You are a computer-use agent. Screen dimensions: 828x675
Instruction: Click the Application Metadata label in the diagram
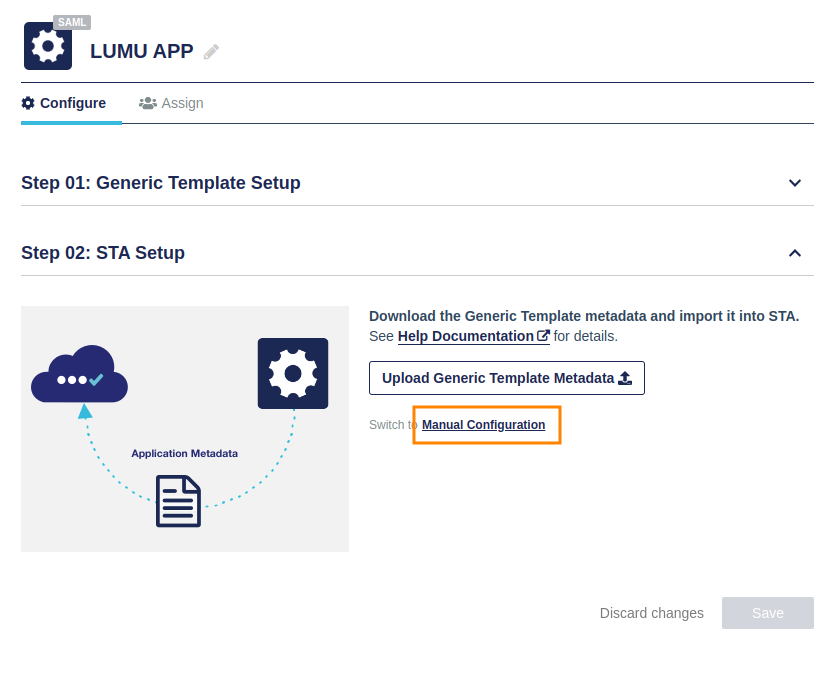pos(184,453)
